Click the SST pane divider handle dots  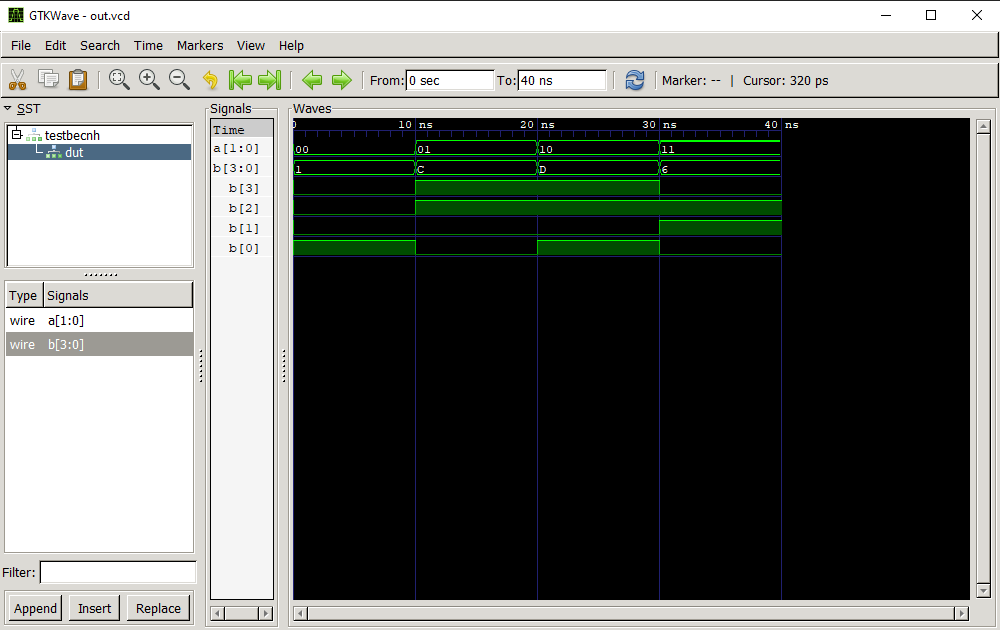coord(101,275)
